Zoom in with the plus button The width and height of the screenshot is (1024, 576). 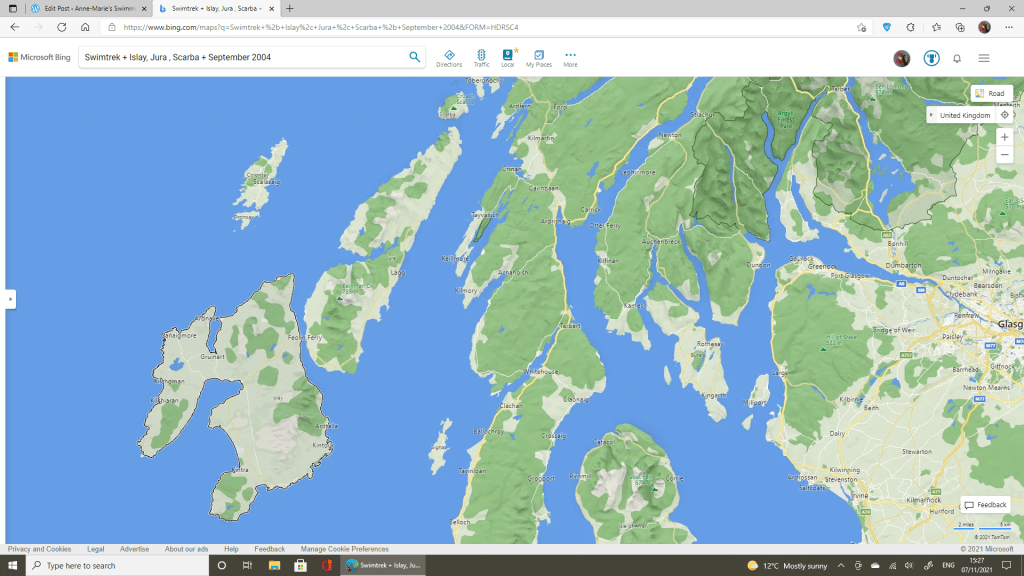(1004, 137)
